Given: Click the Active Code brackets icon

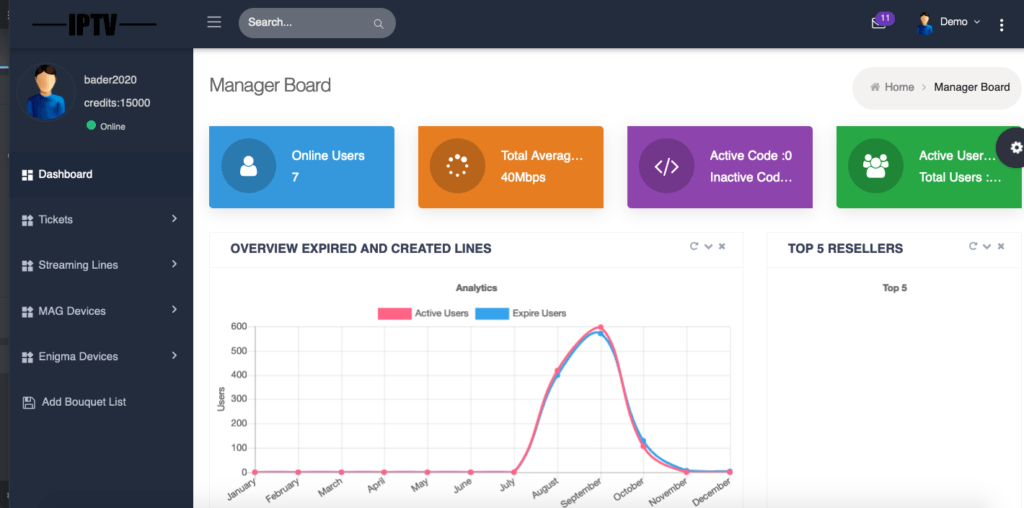Looking at the screenshot, I should tap(666, 166).
